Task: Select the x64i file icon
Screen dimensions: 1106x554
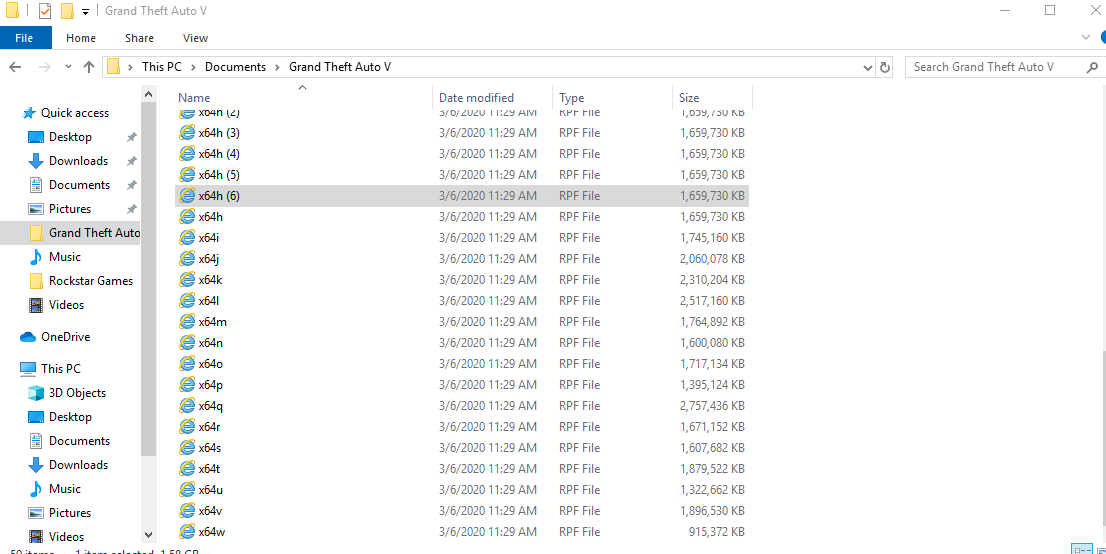Action: pos(187,238)
